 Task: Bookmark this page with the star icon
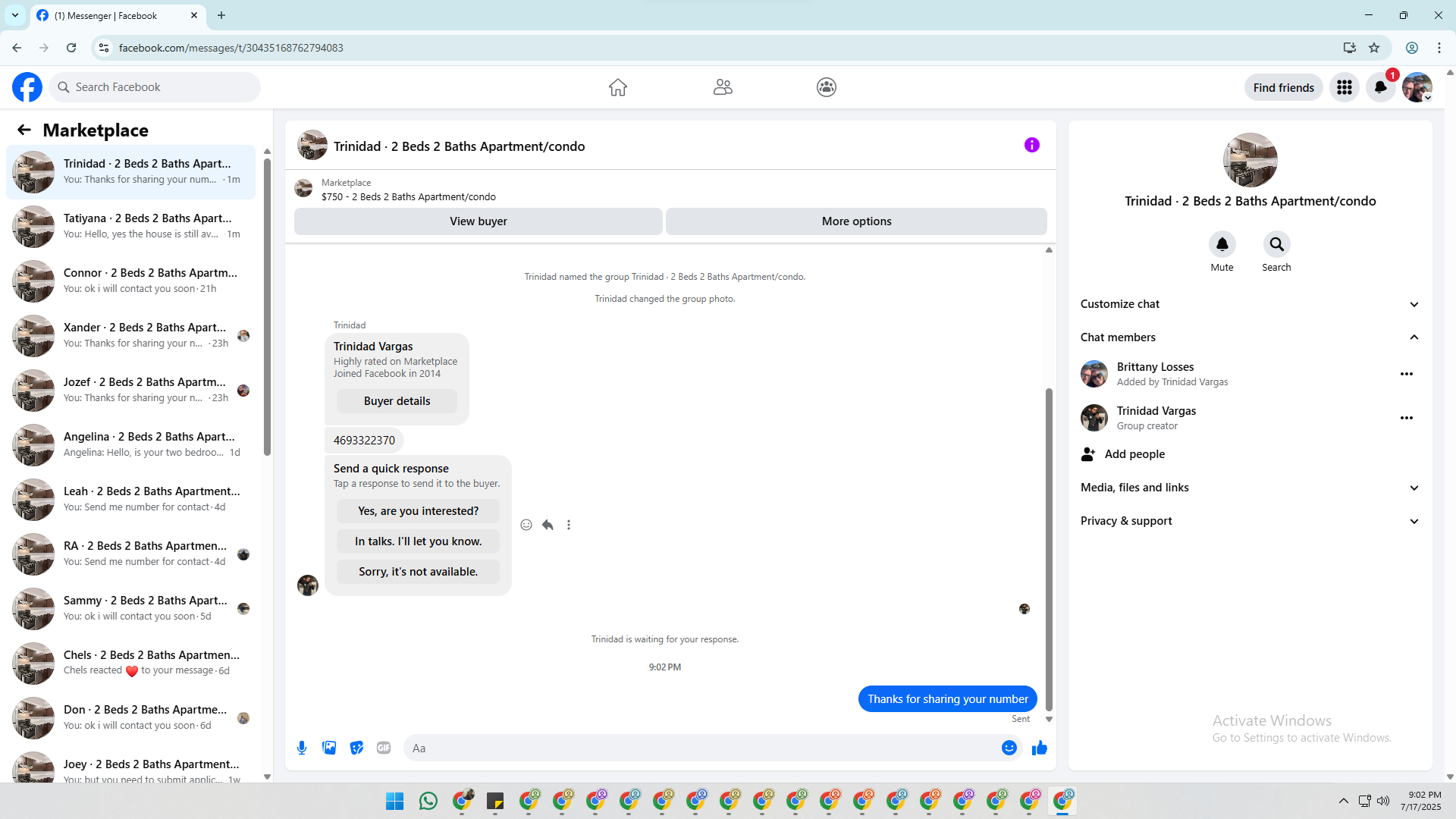point(1374,48)
